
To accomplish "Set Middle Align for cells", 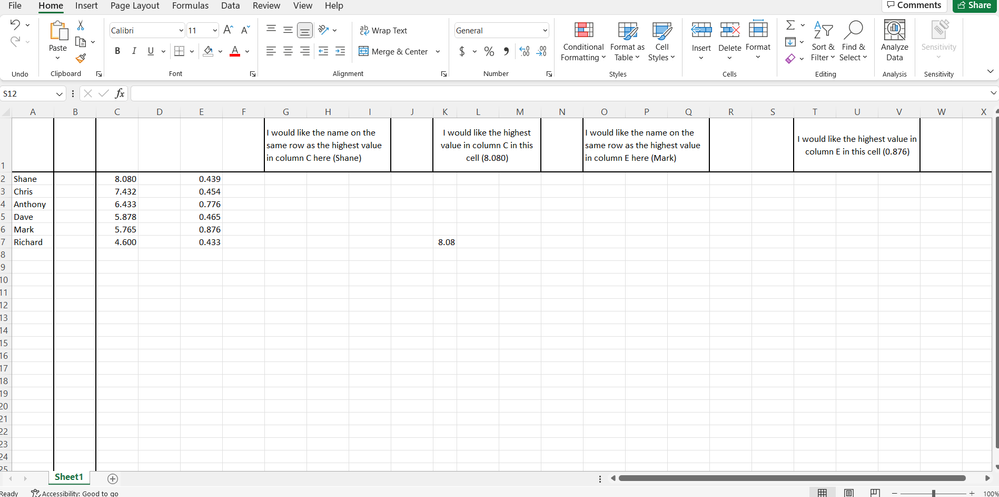I will pos(288,30).
